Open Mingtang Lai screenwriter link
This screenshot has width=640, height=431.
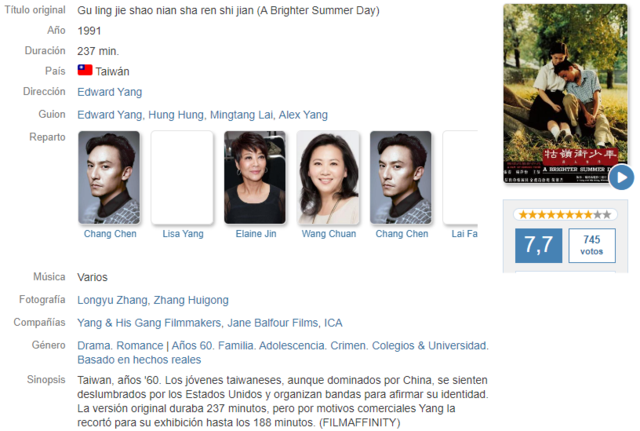click(x=241, y=115)
